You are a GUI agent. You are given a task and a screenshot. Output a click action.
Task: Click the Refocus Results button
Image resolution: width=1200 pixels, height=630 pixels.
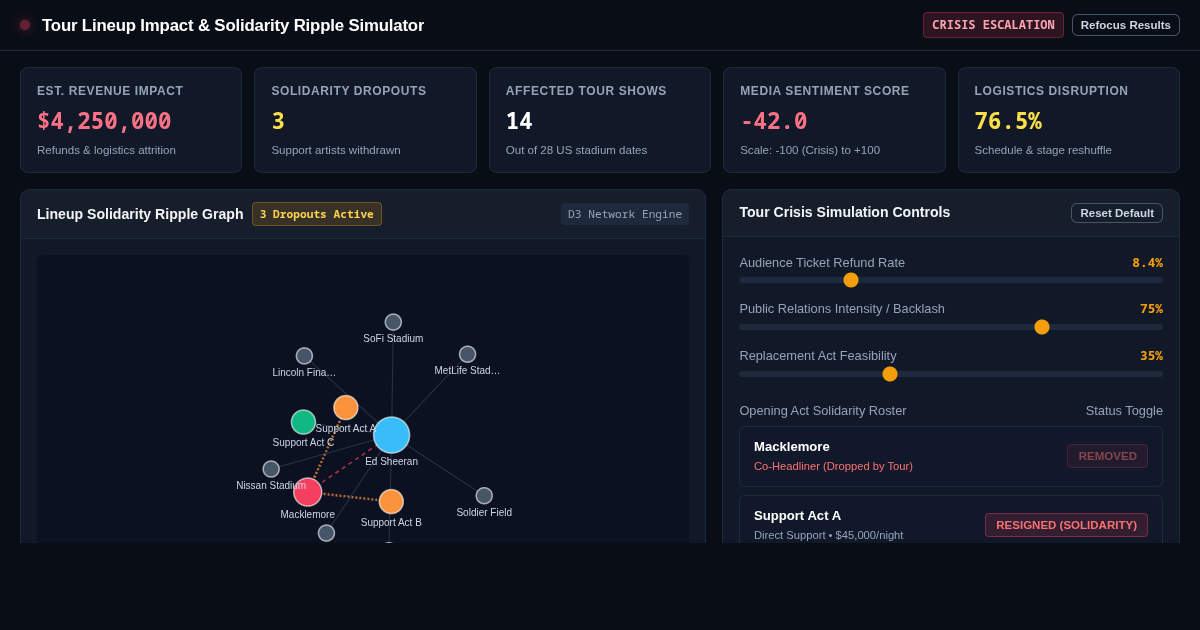[x=1126, y=25]
